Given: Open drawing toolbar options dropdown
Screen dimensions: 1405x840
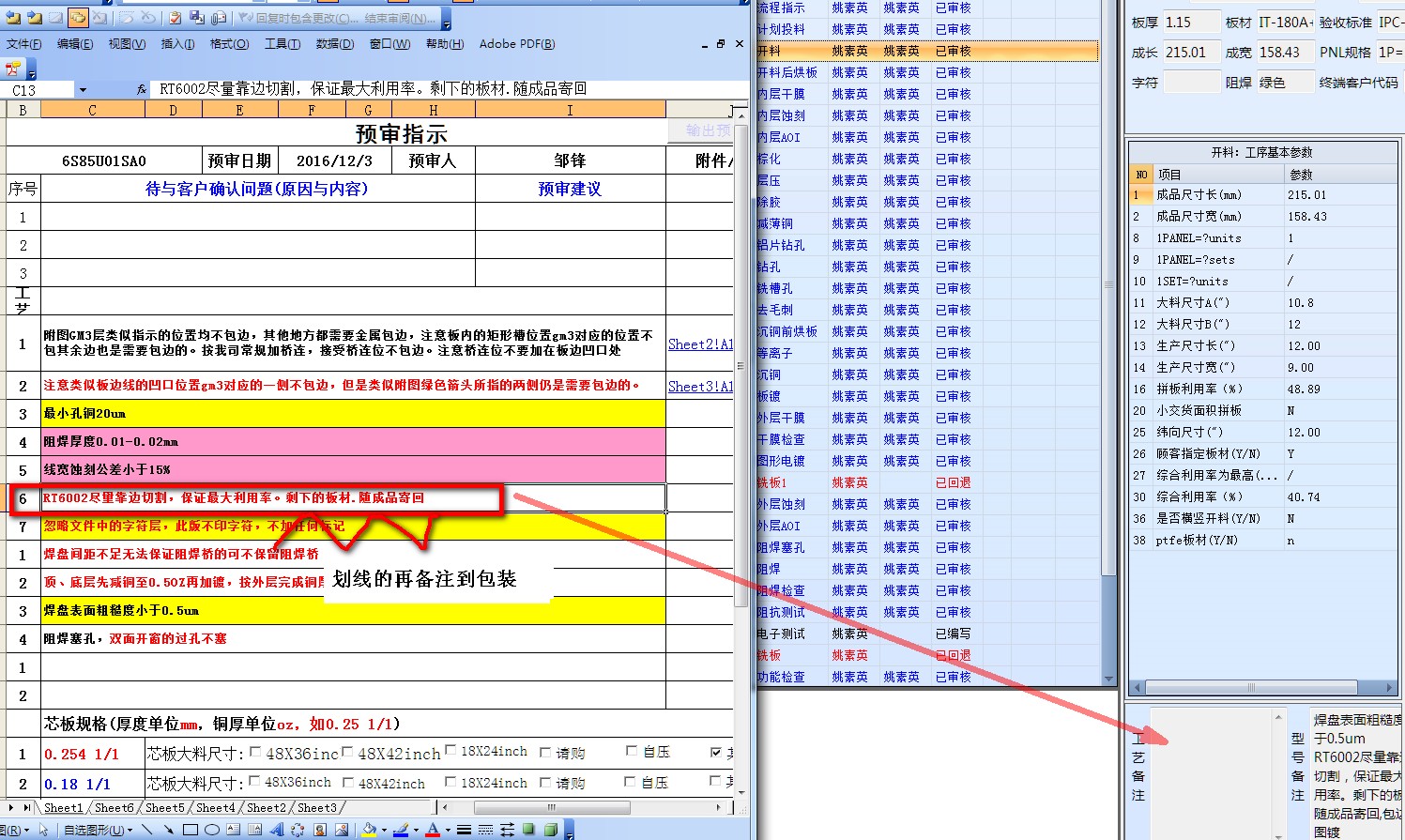Looking at the screenshot, I should point(570,831).
